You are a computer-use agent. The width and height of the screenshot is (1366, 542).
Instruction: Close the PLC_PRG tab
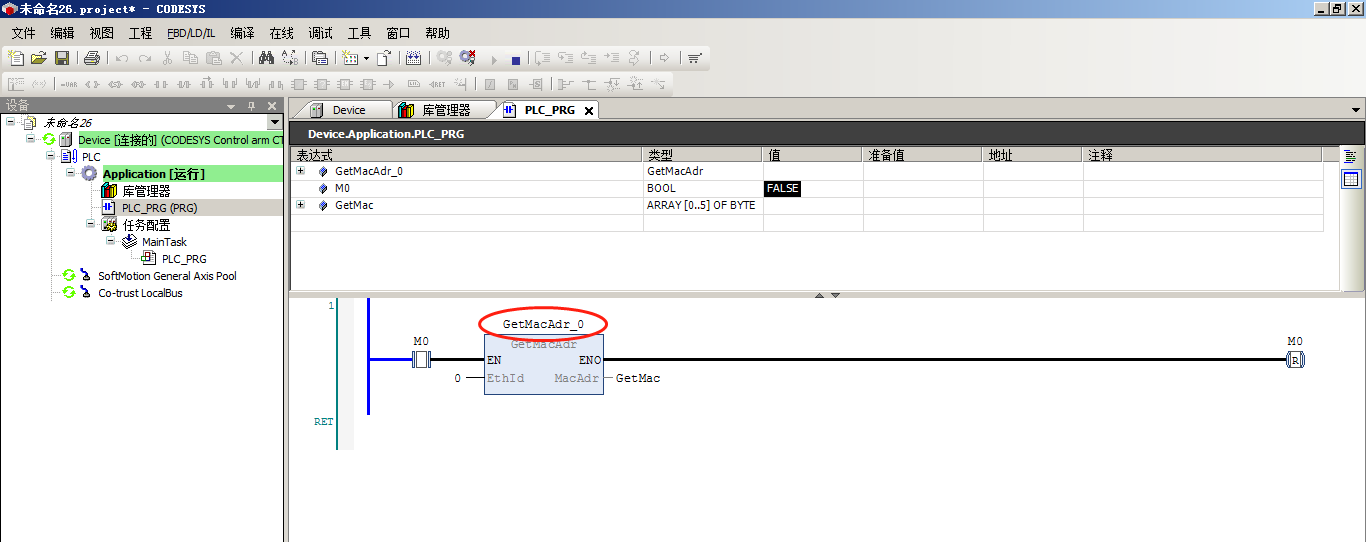[589, 111]
